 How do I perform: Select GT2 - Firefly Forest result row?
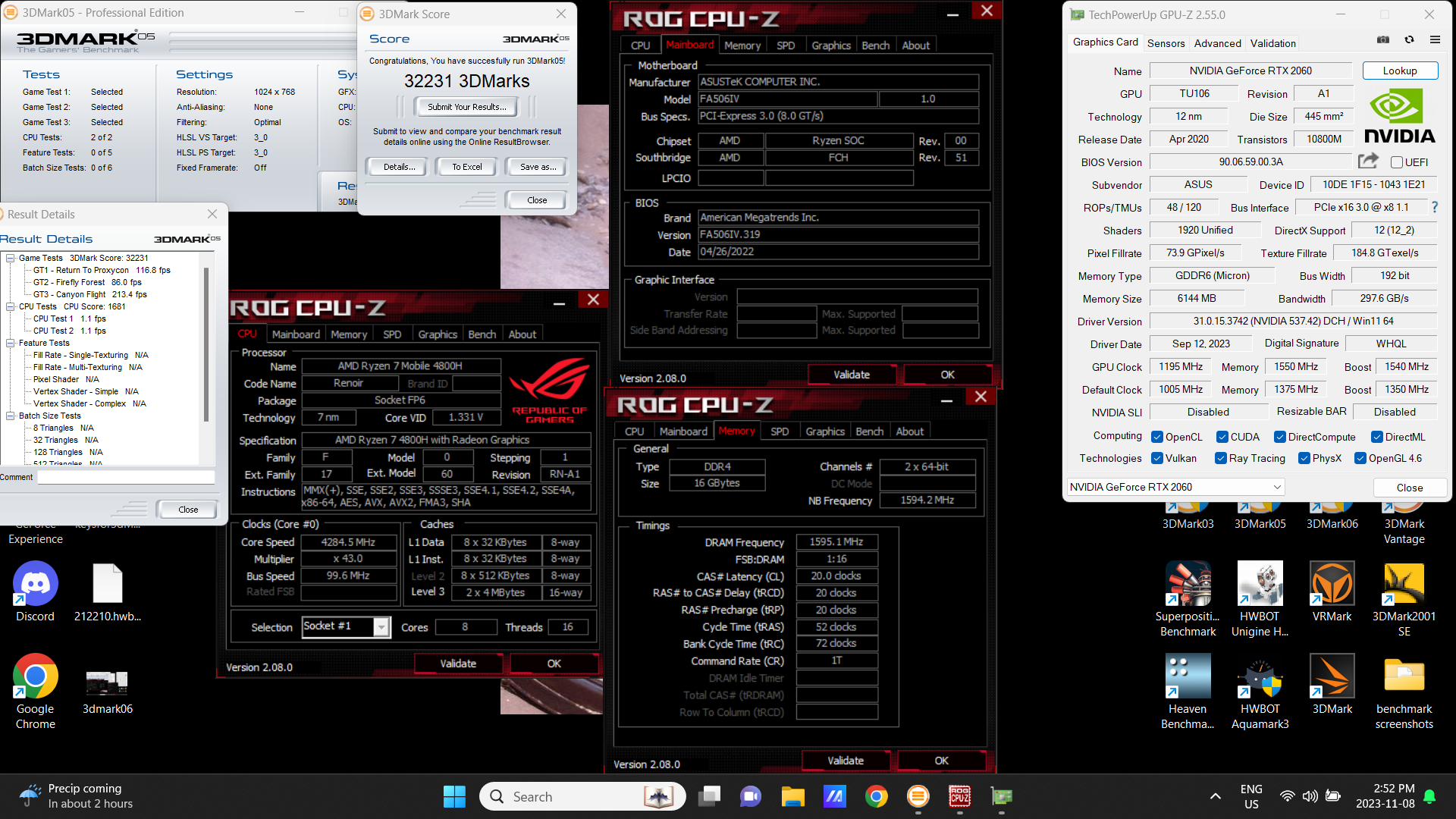(x=87, y=282)
